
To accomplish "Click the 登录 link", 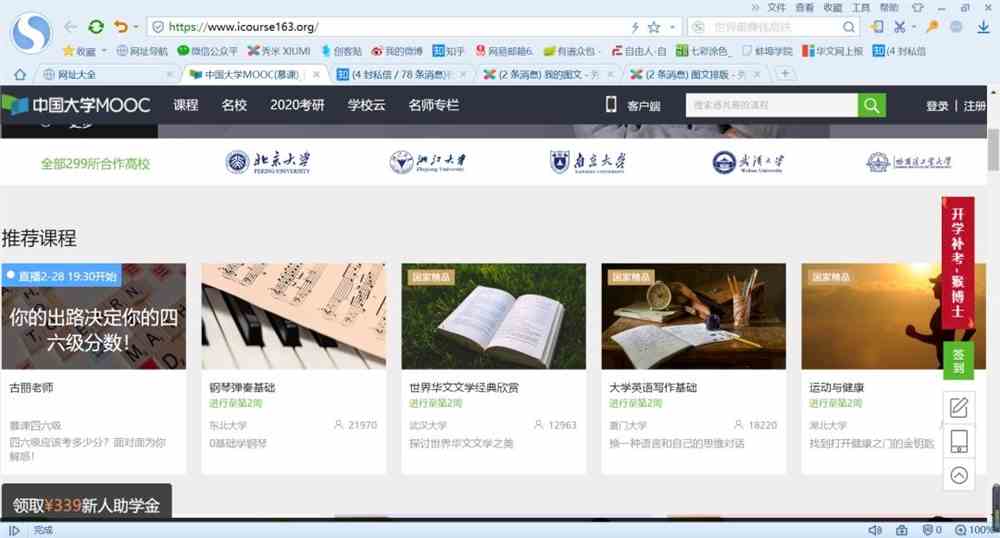I will tap(937, 106).
